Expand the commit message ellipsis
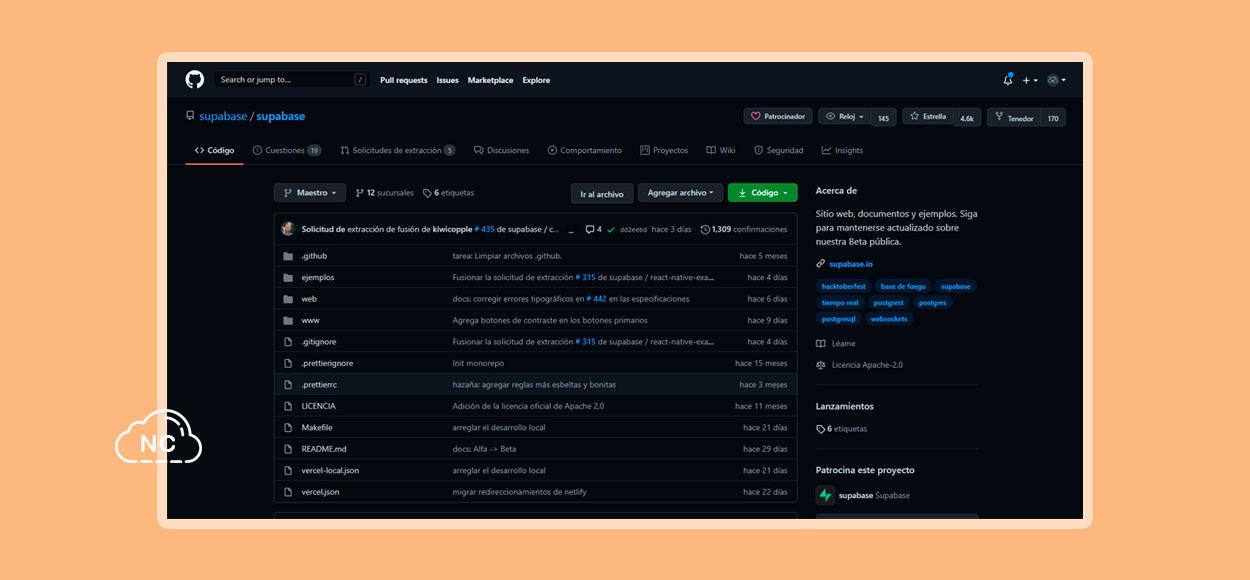The width and height of the screenshot is (1250, 580). coord(571,230)
